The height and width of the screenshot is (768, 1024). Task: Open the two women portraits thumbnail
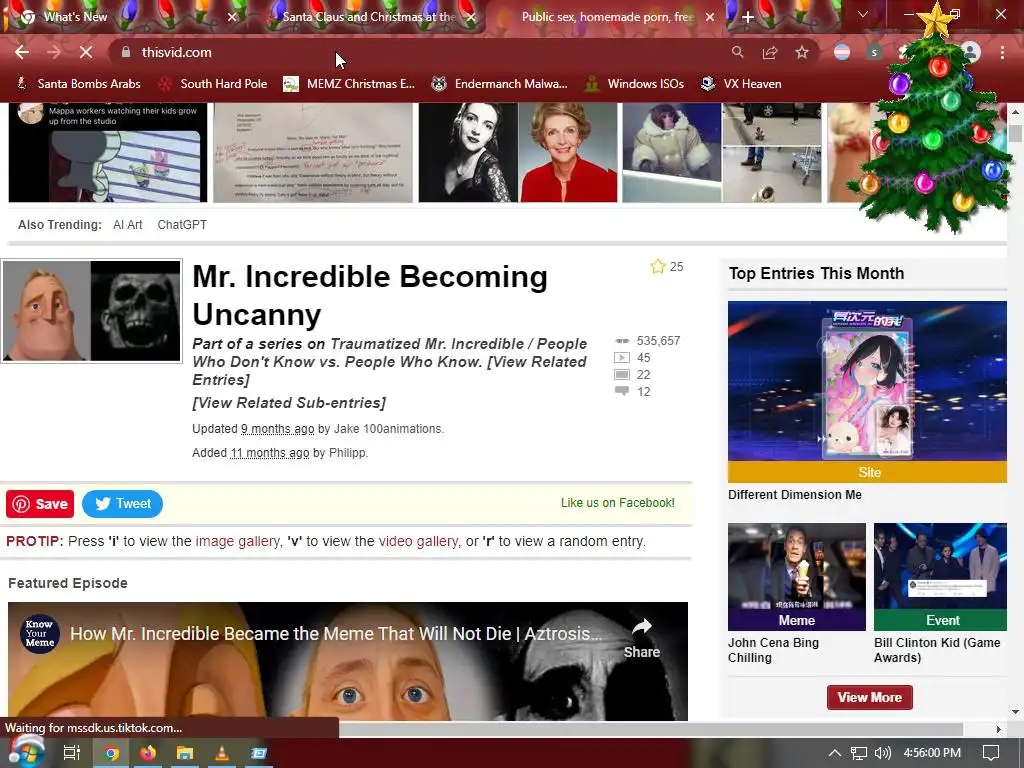tap(518, 153)
